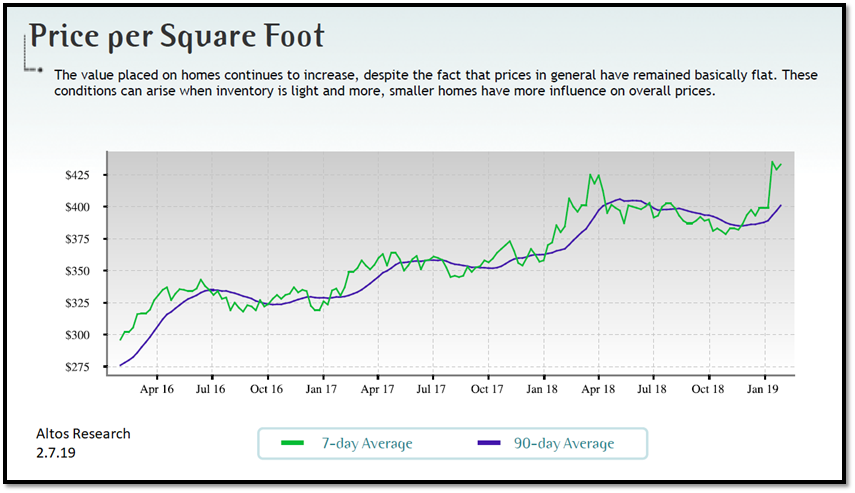Click the Jan 19 x-axis label
The width and height of the screenshot is (855, 493).
763,388
